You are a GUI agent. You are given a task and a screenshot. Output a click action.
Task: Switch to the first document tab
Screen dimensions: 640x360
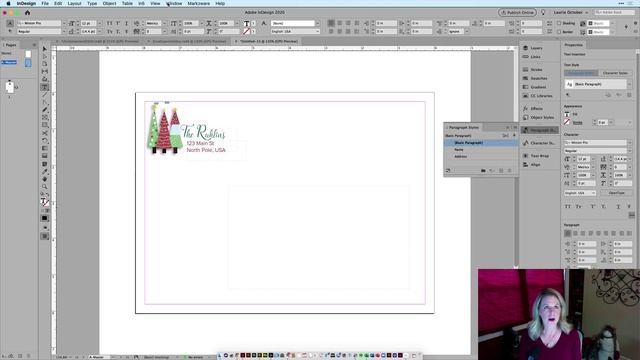[99, 41]
